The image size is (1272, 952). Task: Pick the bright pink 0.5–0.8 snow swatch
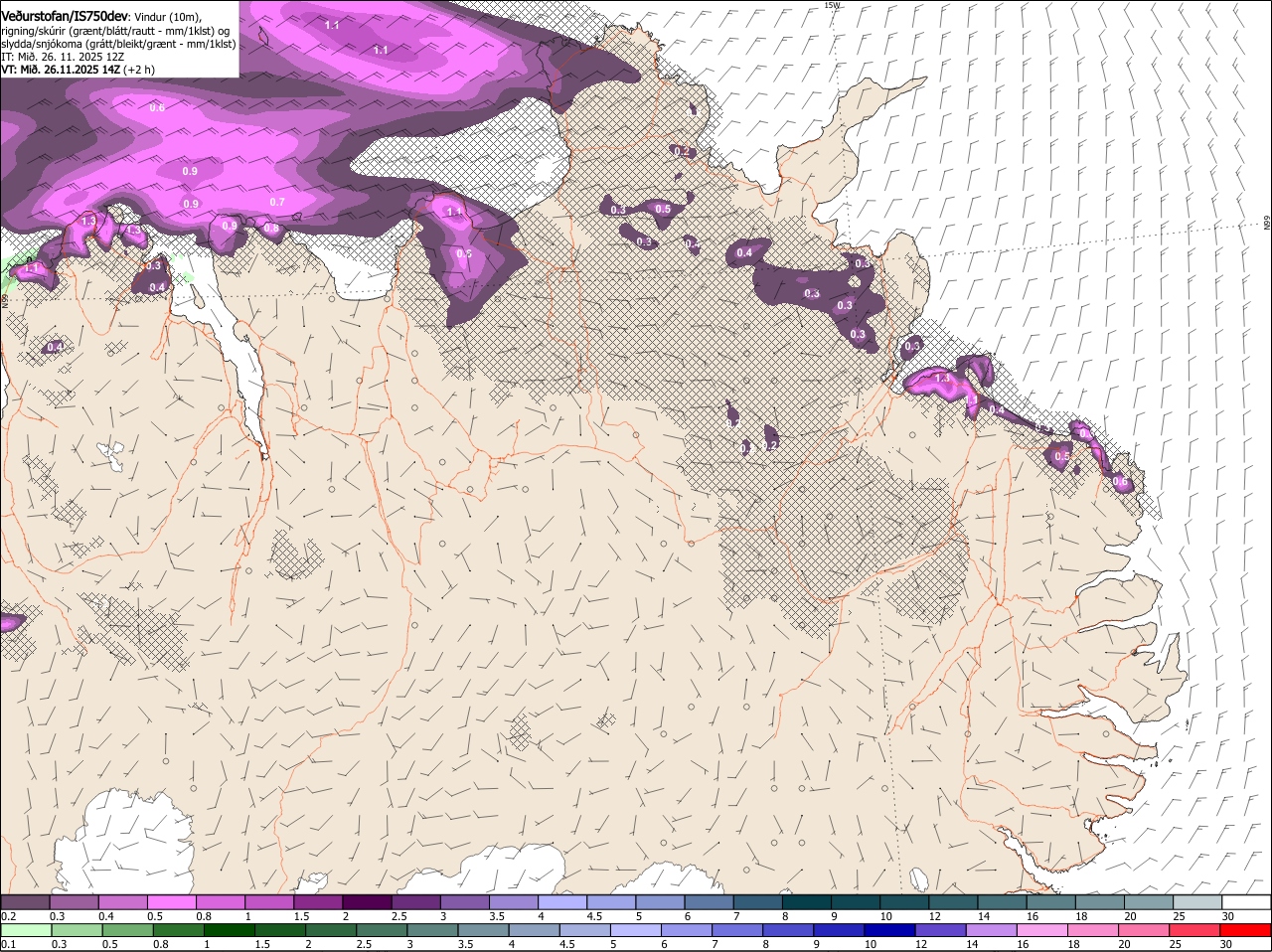(171, 902)
